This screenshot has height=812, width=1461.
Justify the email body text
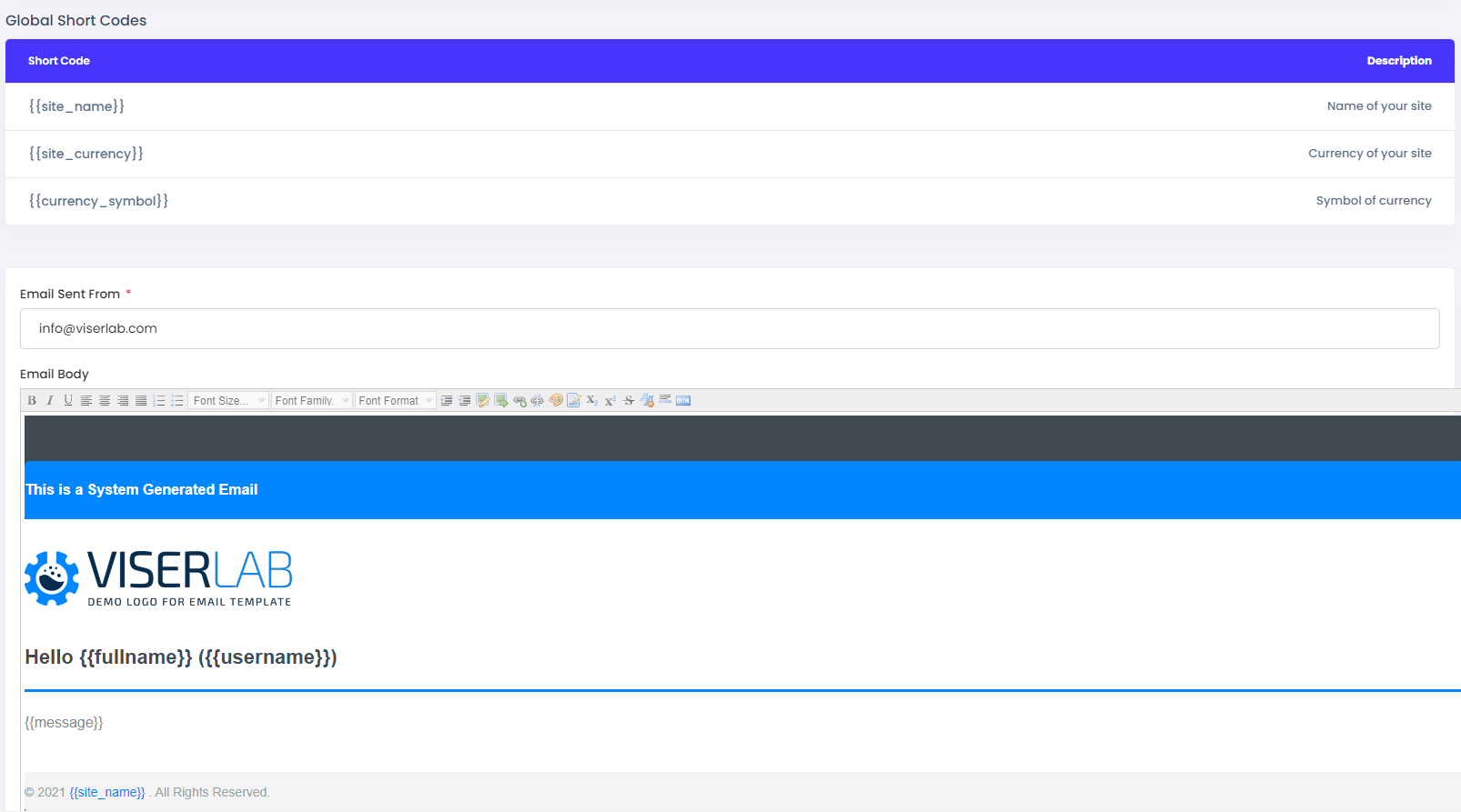click(141, 400)
